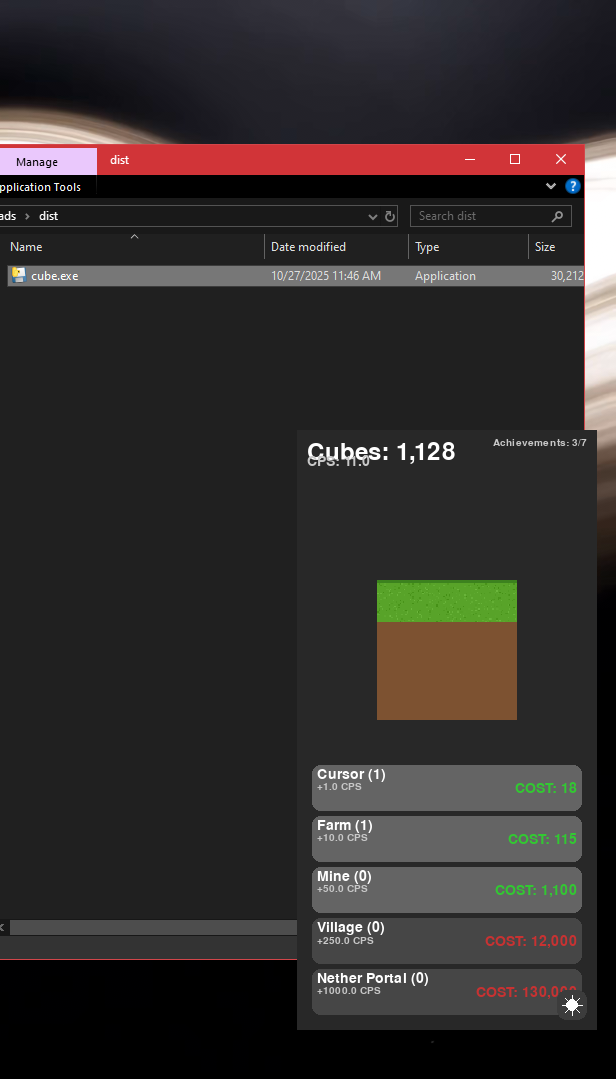Screen dimensions: 616x1079
Task: Select the Nether Portal upgrade
Action: click(x=447, y=991)
